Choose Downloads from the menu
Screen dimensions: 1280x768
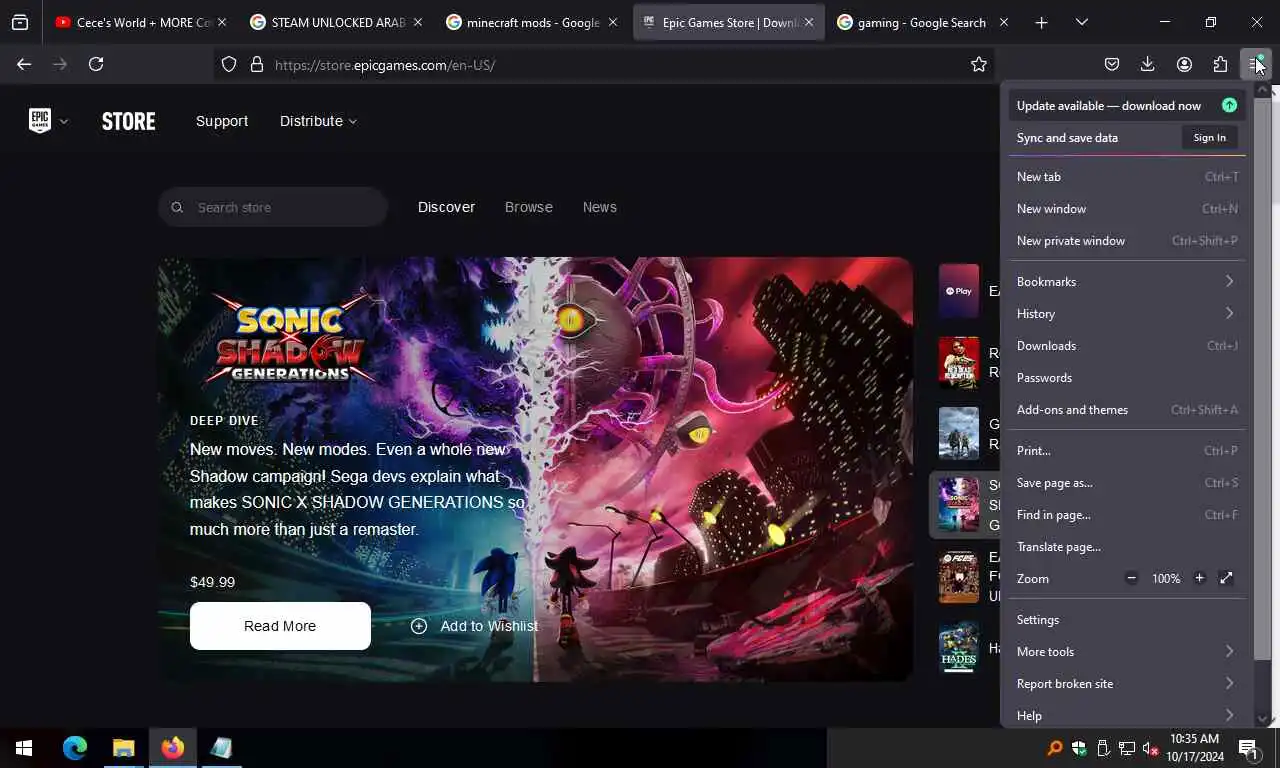[x=1127, y=345]
